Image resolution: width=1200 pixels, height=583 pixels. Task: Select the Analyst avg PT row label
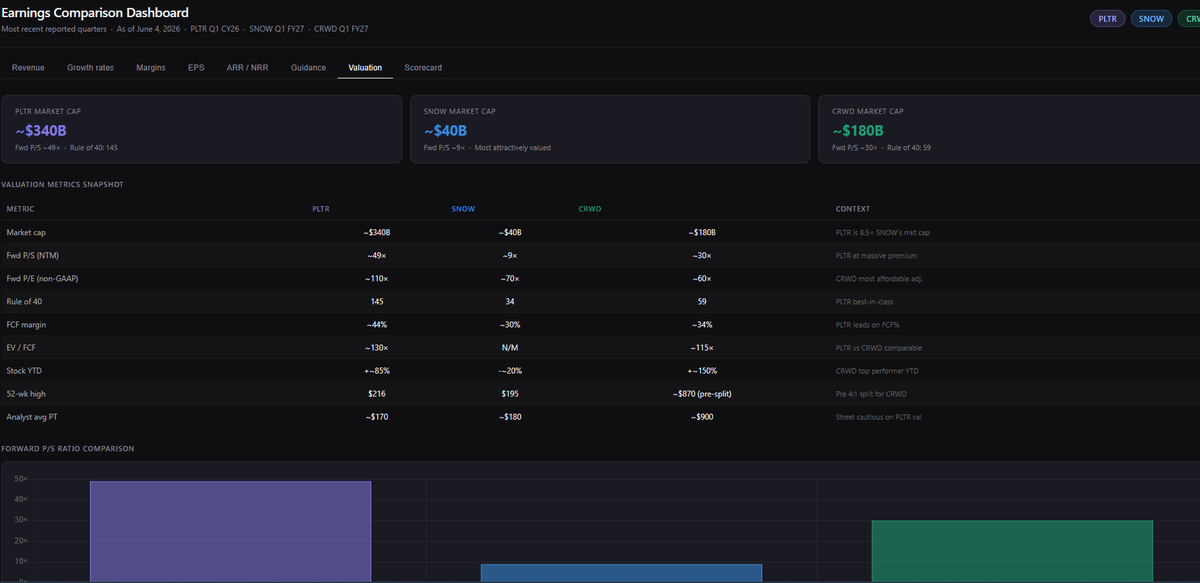tap(30, 416)
